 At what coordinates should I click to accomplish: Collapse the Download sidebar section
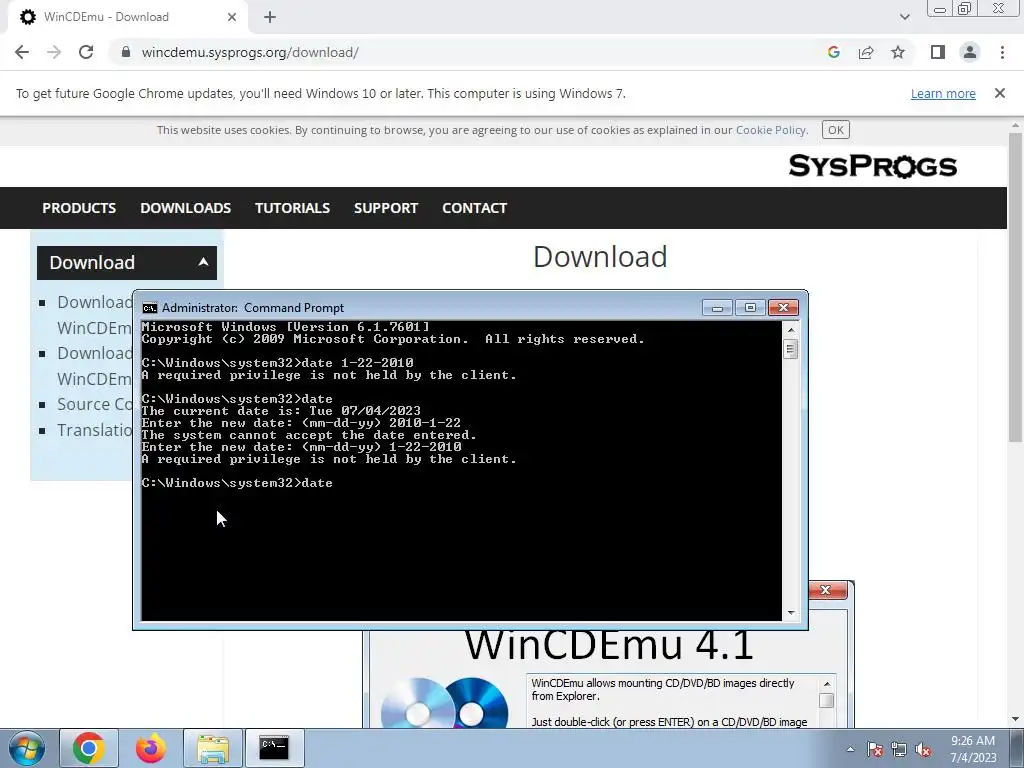pos(127,263)
